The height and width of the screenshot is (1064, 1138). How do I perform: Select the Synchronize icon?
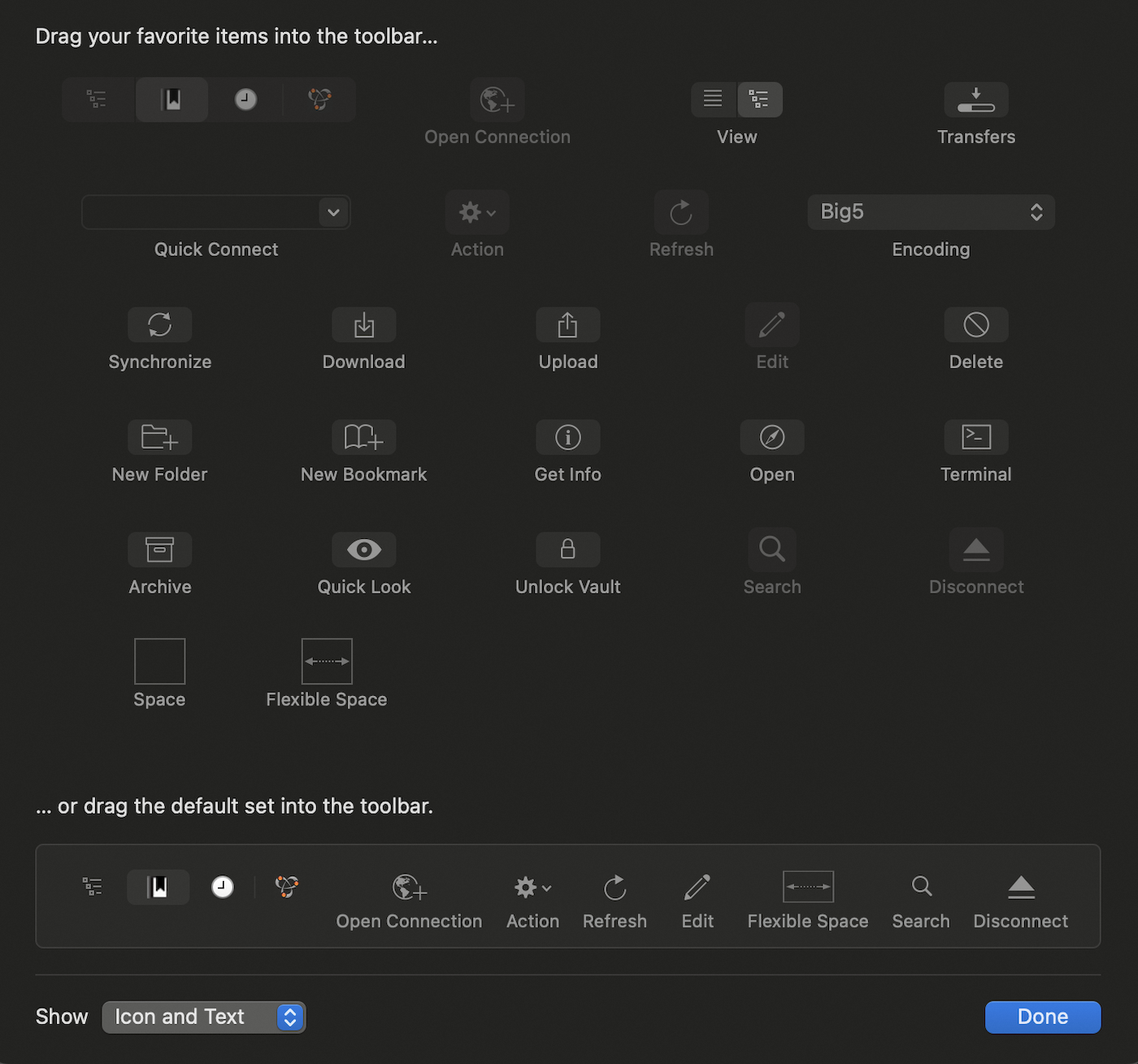[159, 325]
